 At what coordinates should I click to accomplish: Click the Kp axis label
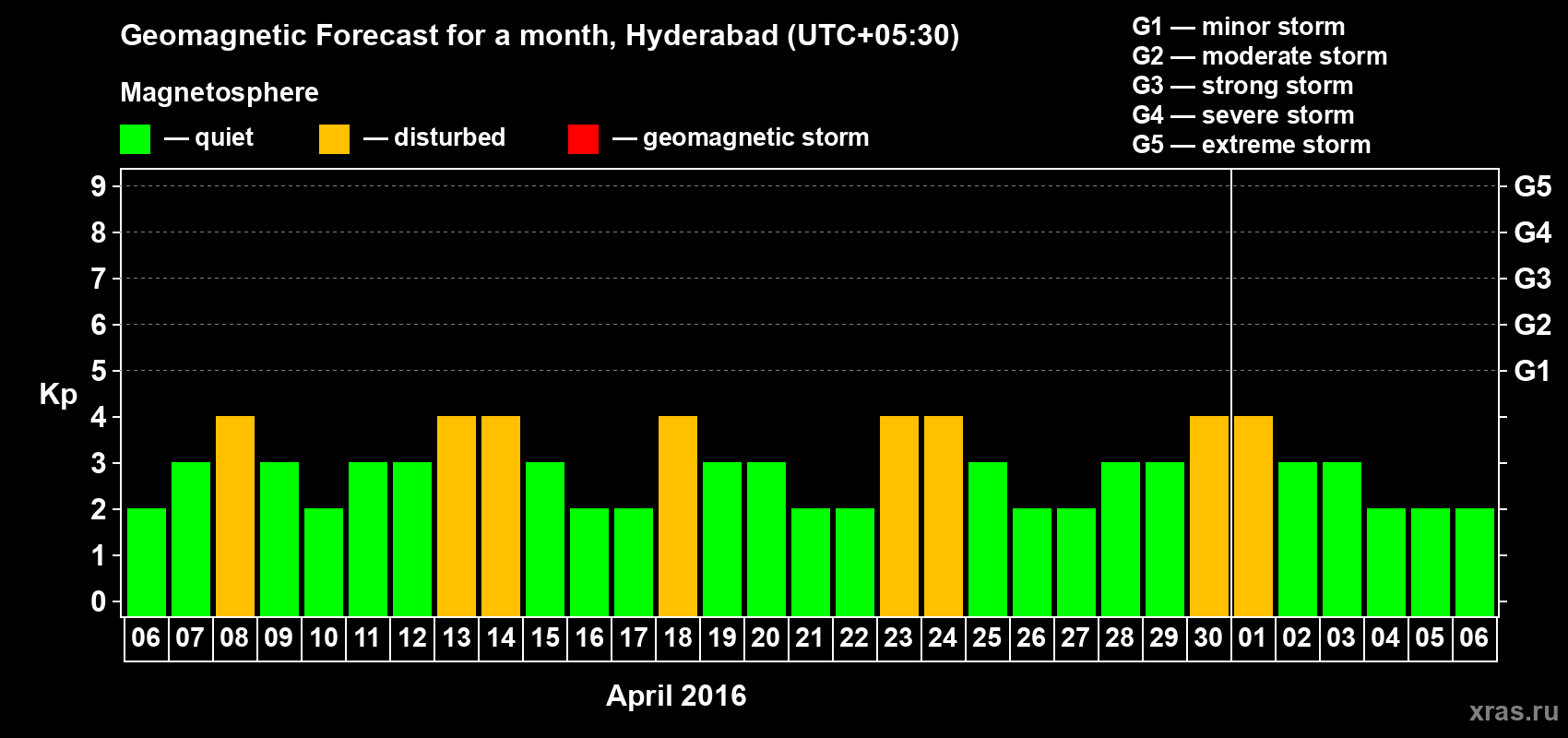point(58,395)
